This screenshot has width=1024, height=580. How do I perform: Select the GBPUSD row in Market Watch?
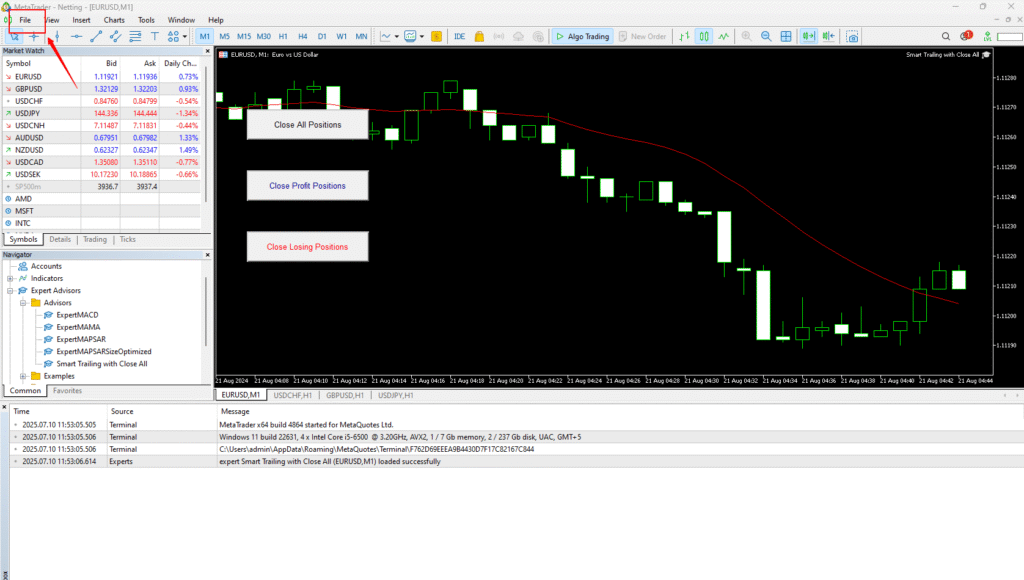(102, 89)
